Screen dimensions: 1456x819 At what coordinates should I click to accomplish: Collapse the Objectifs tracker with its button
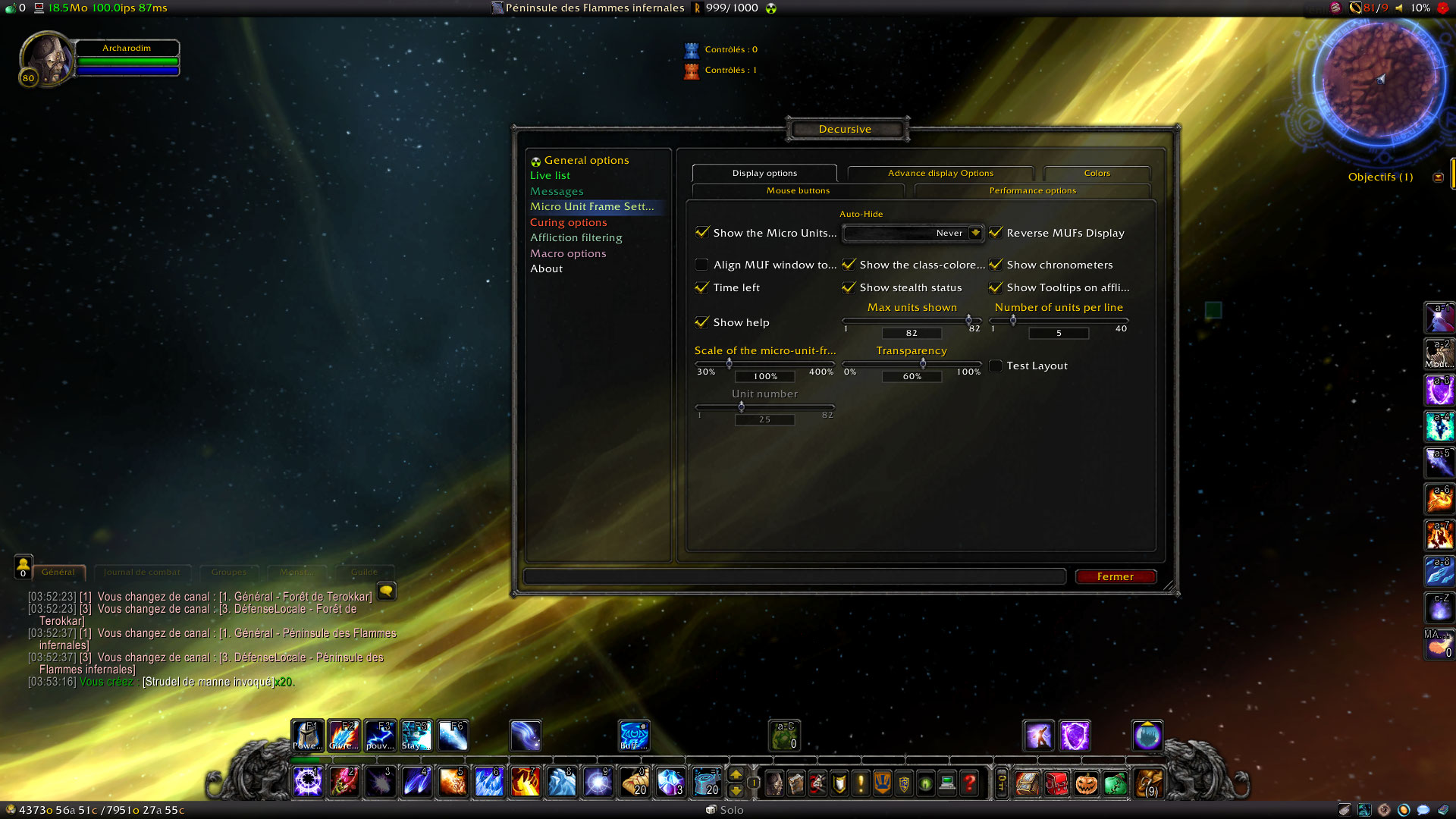pyautogui.click(x=1438, y=177)
